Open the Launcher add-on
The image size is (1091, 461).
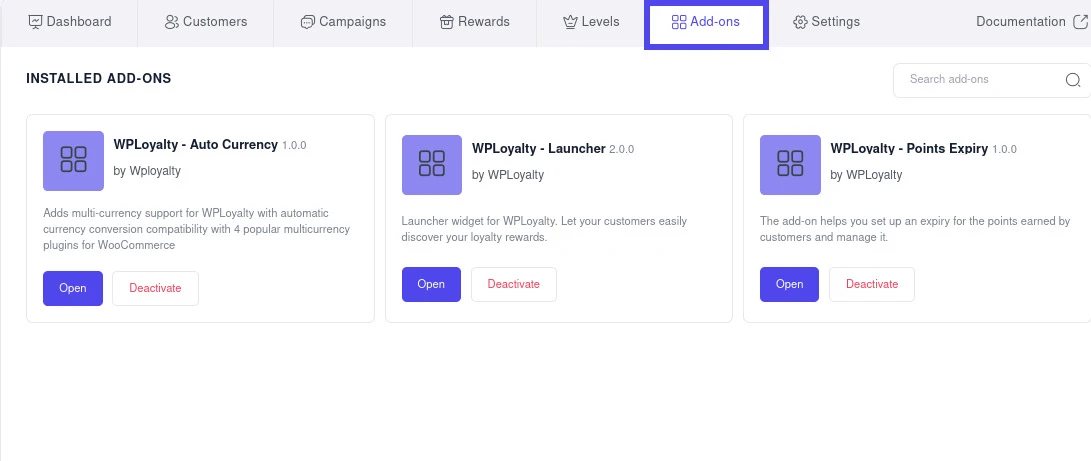click(431, 284)
